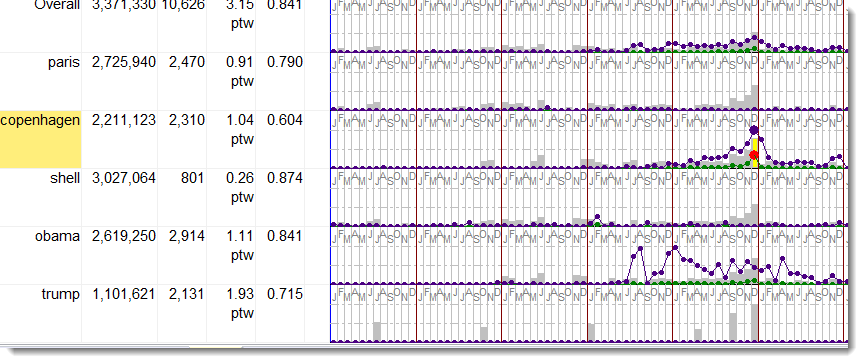This screenshot has height=363, width=863.
Task: Click value 1,101,621 in trump row
Action: click(x=124, y=294)
